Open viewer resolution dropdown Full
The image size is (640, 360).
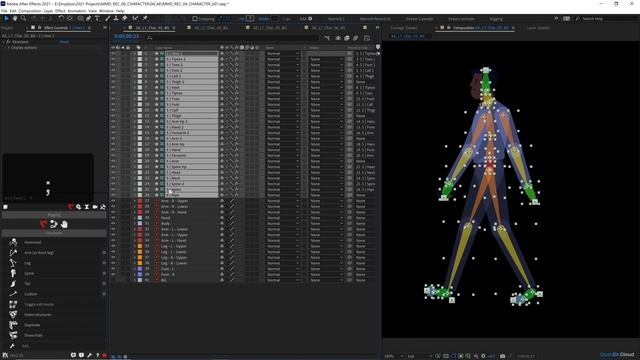pyautogui.click(x=419, y=356)
